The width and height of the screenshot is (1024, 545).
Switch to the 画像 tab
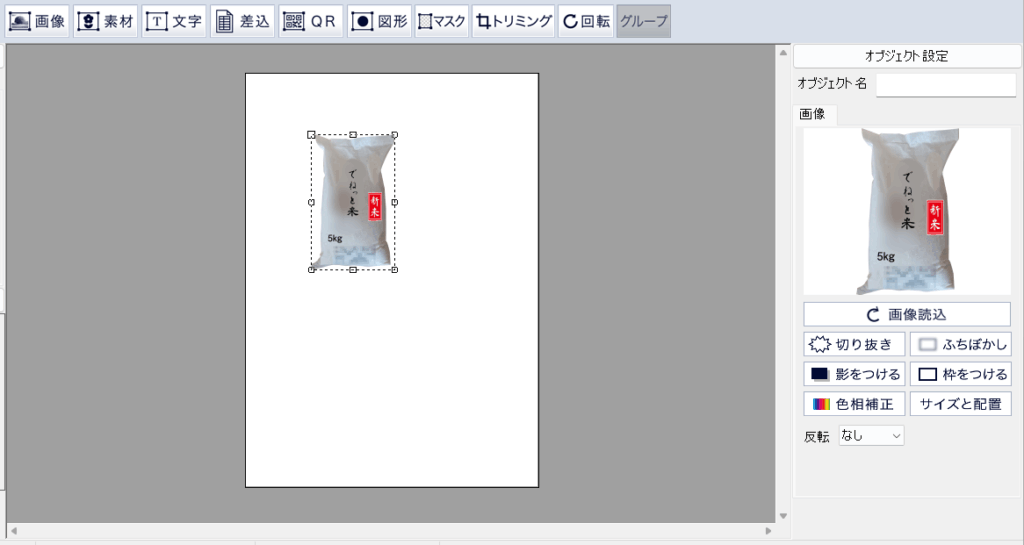click(x=813, y=114)
